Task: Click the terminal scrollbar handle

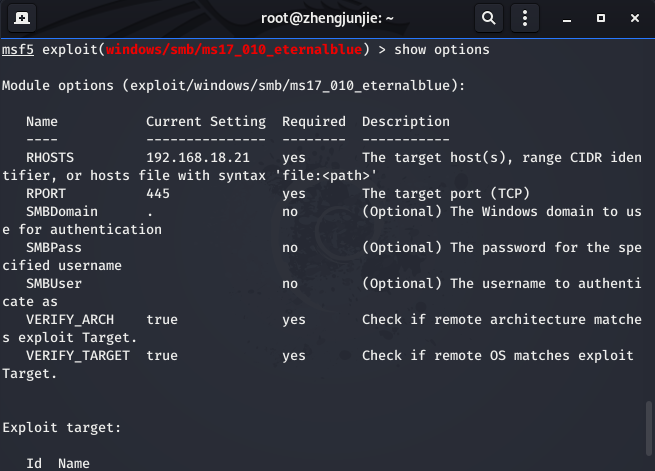Action: (649, 428)
